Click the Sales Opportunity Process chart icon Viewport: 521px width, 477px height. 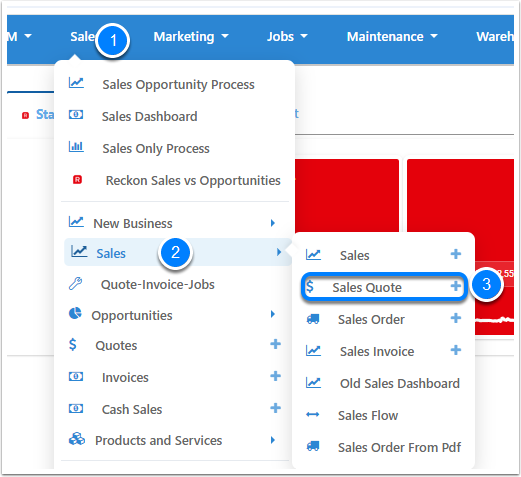[76, 83]
